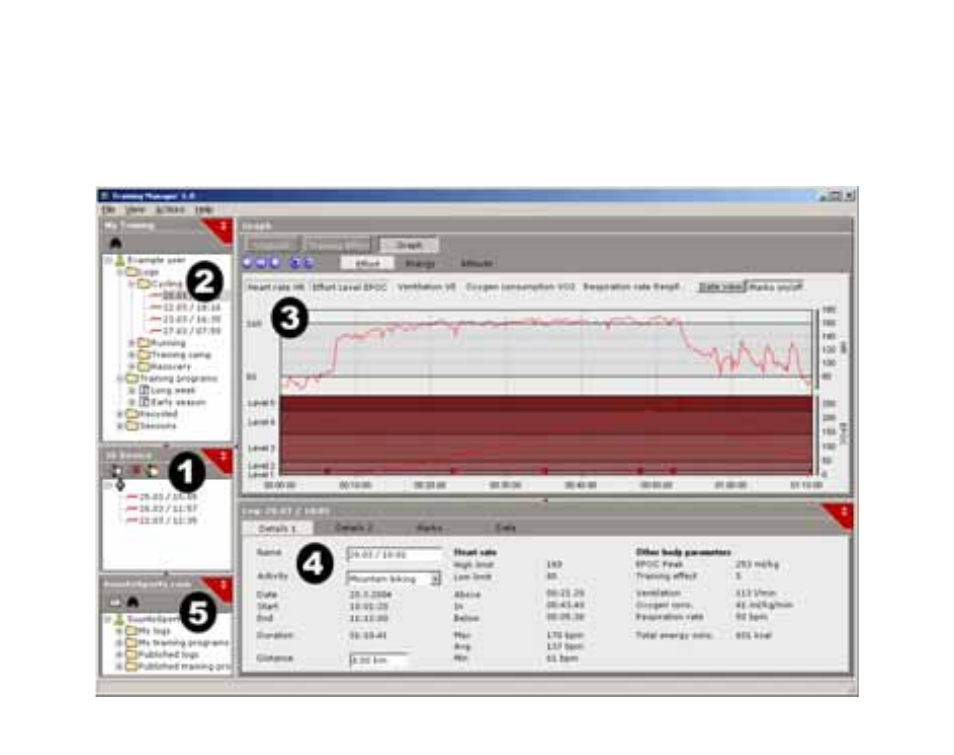Click the wristop device icon in the t6 tree
Image resolution: width=954 pixels, height=755 pixels.
(x=120, y=484)
